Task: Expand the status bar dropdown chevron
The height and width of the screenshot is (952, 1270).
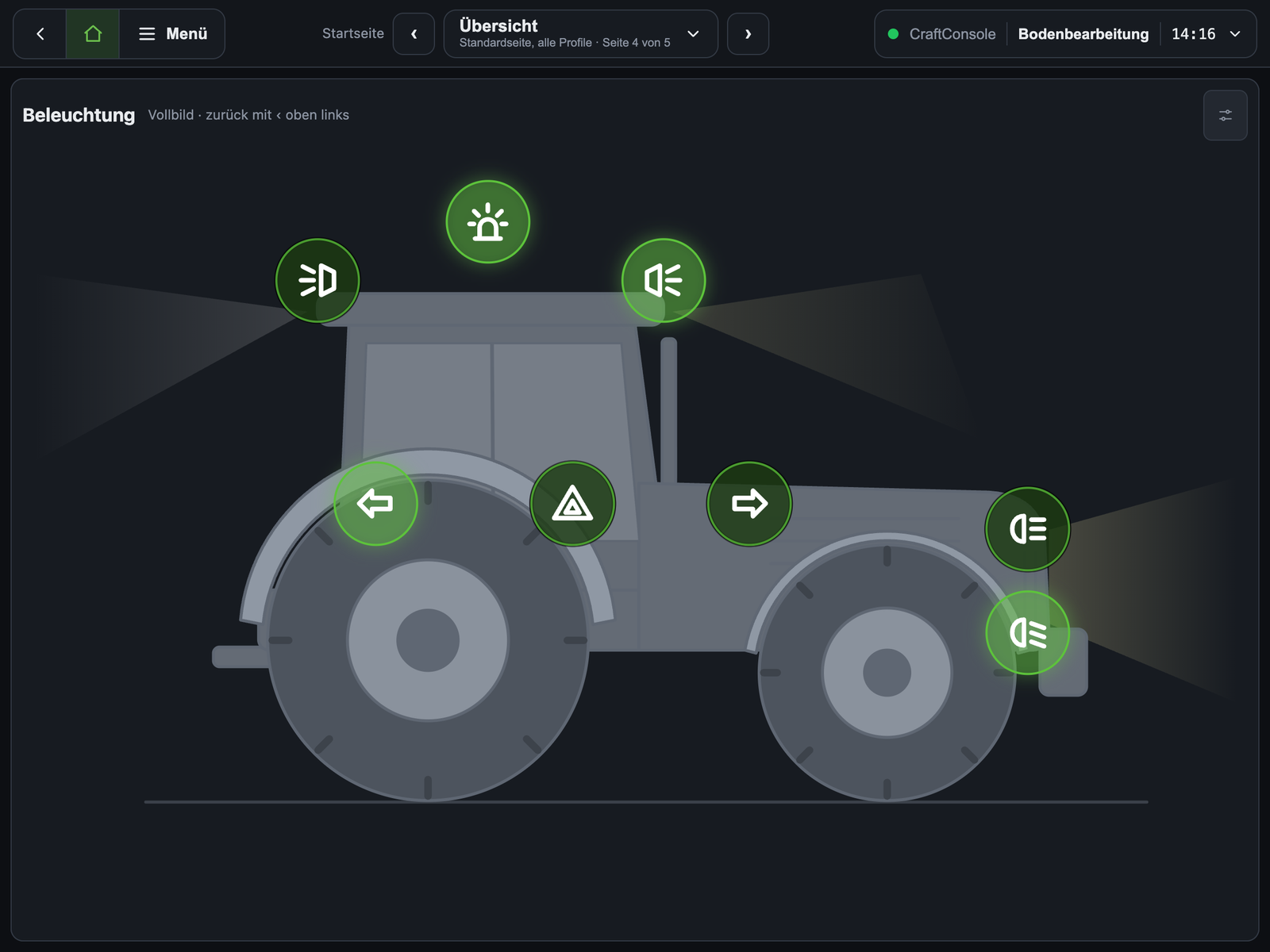Action: click(1235, 34)
